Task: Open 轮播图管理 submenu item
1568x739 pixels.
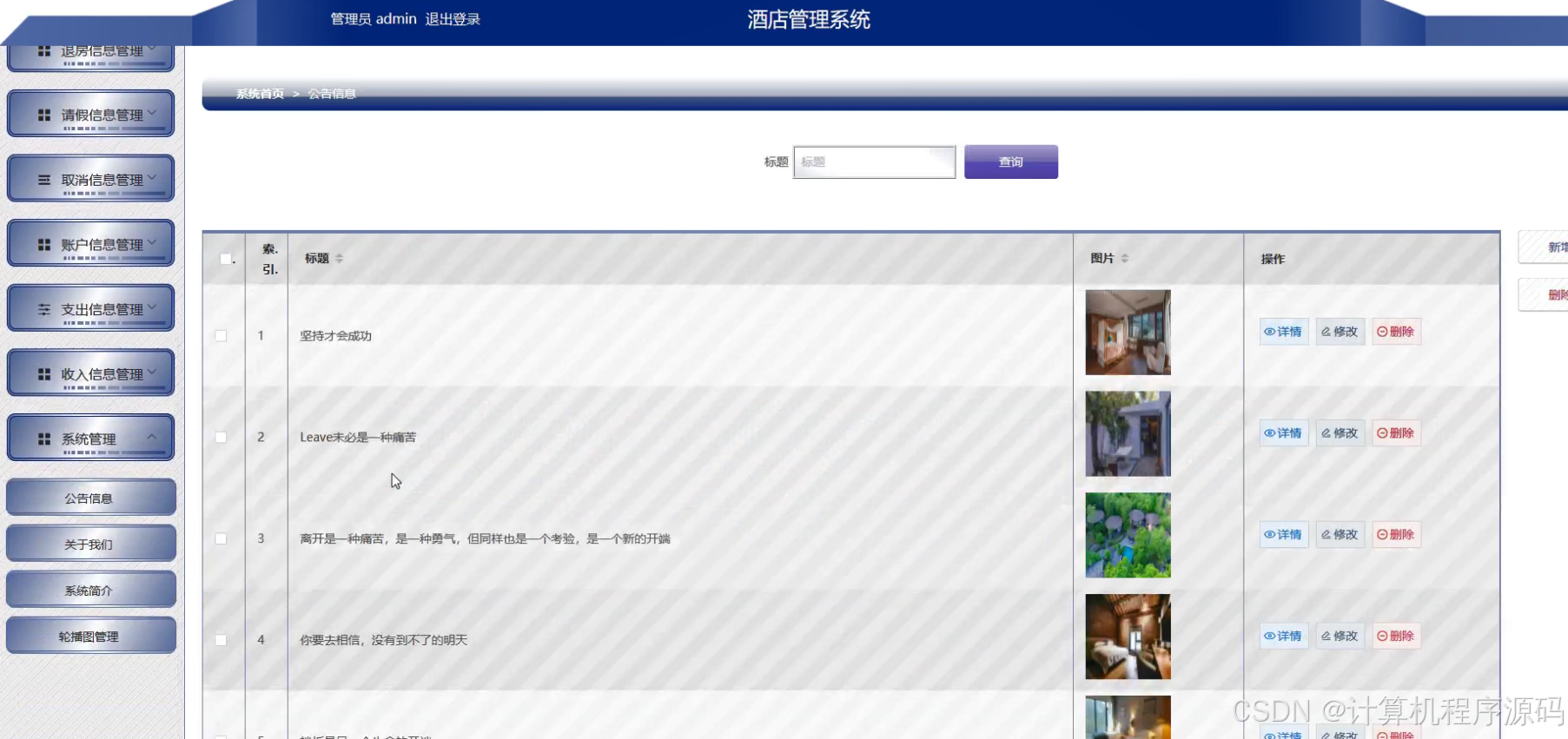Action: point(90,636)
